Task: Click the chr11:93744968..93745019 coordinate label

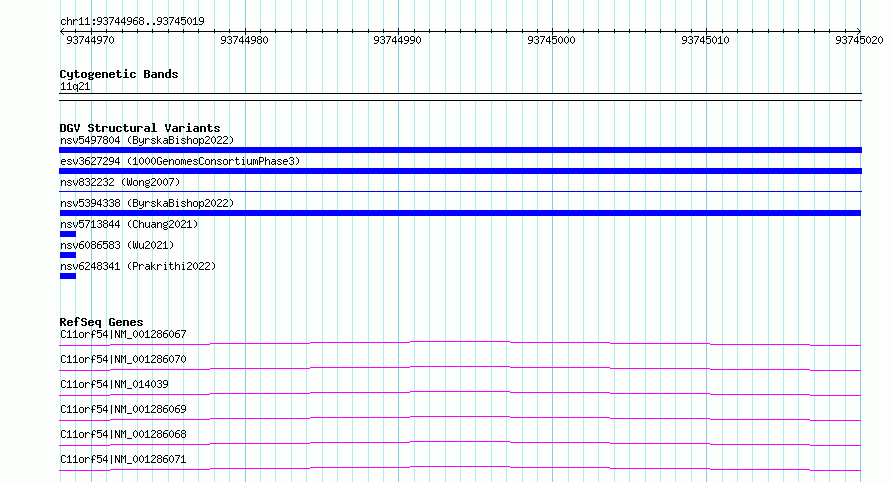Action: click(x=132, y=21)
